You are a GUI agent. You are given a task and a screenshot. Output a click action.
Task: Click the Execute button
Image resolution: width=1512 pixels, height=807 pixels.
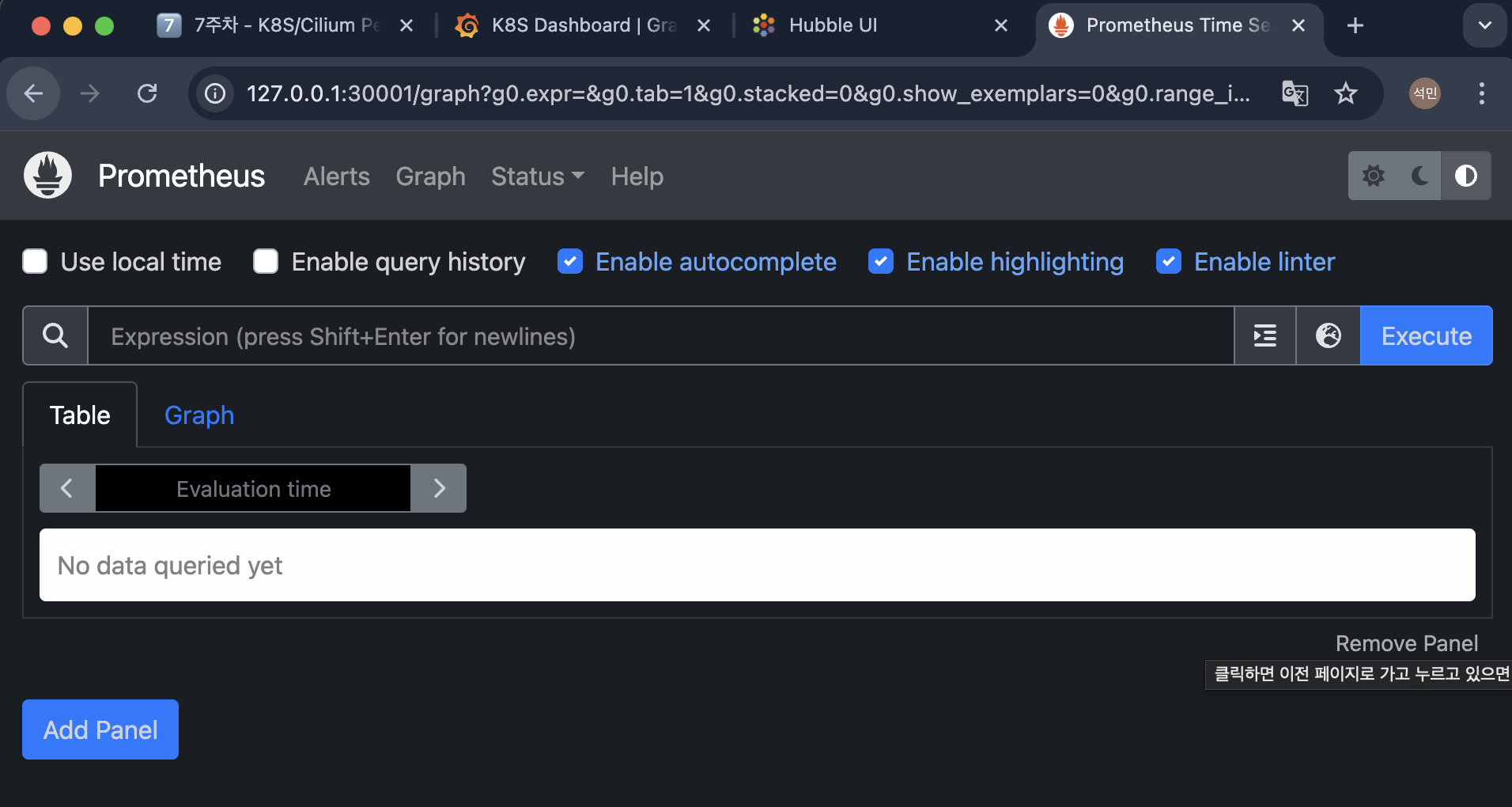click(x=1427, y=335)
